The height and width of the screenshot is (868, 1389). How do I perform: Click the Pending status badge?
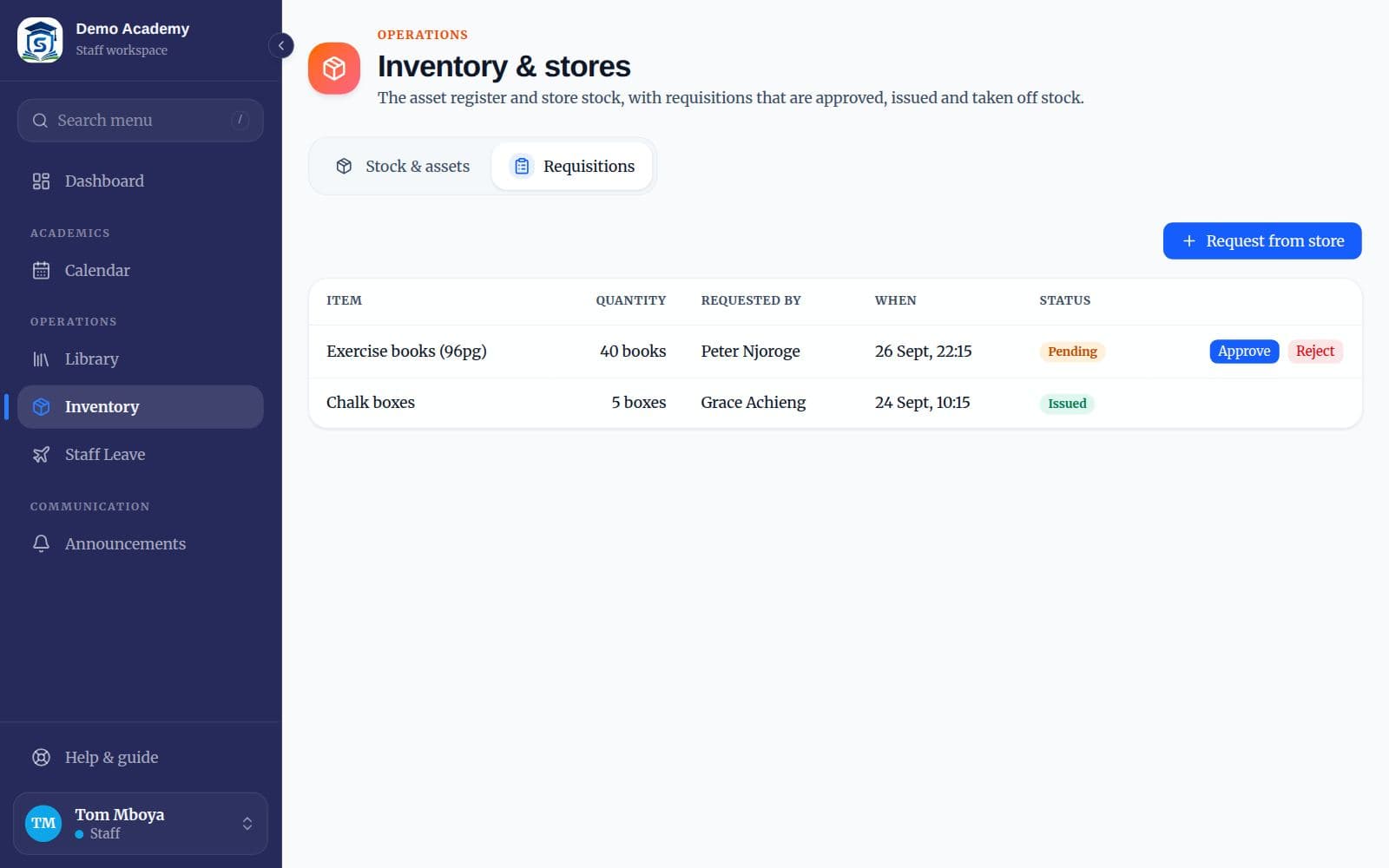point(1072,352)
